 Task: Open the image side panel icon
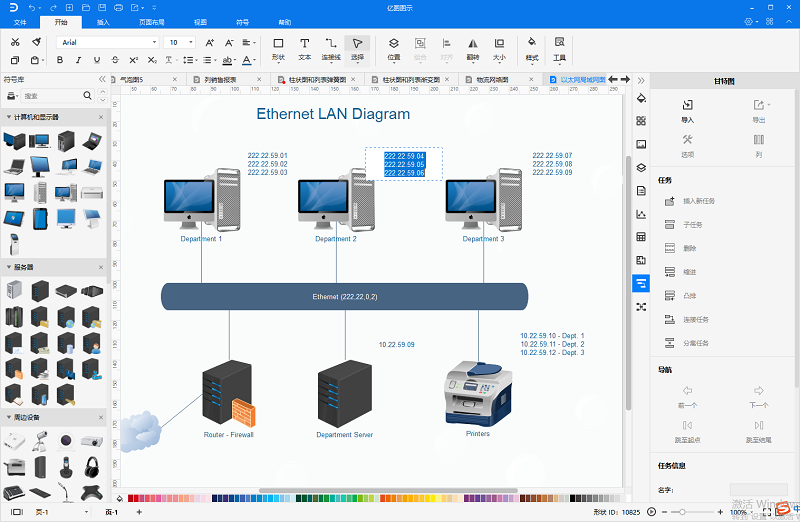point(641,144)
